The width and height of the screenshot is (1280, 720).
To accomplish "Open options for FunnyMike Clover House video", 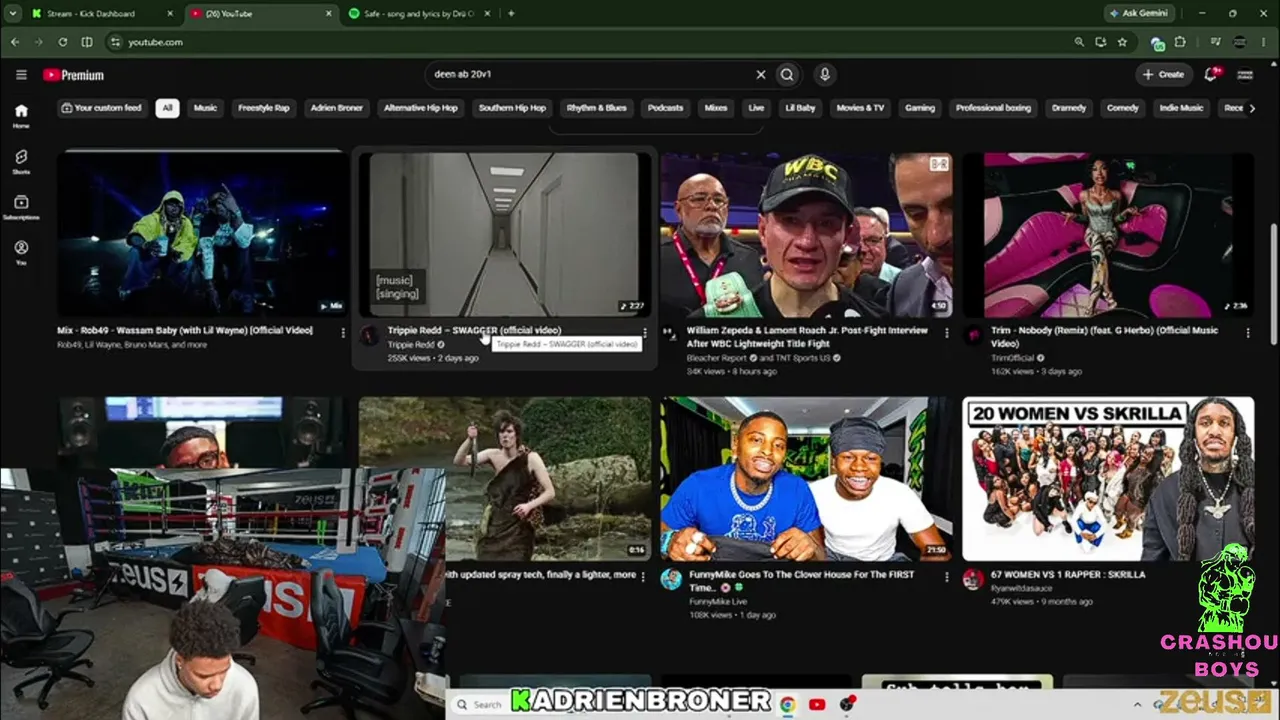I will 947,576.
